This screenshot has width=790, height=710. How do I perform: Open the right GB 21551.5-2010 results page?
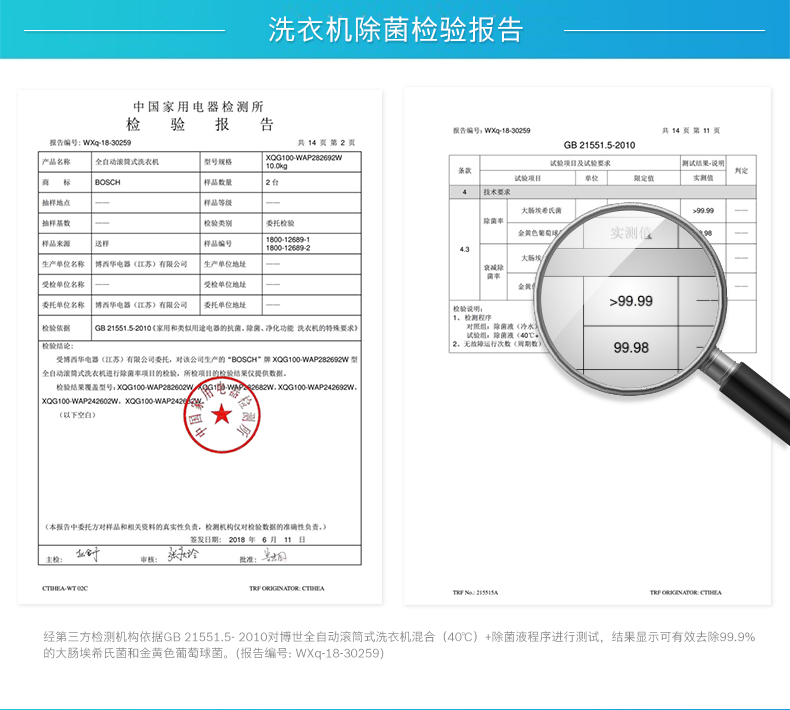[x=587, y=346]
